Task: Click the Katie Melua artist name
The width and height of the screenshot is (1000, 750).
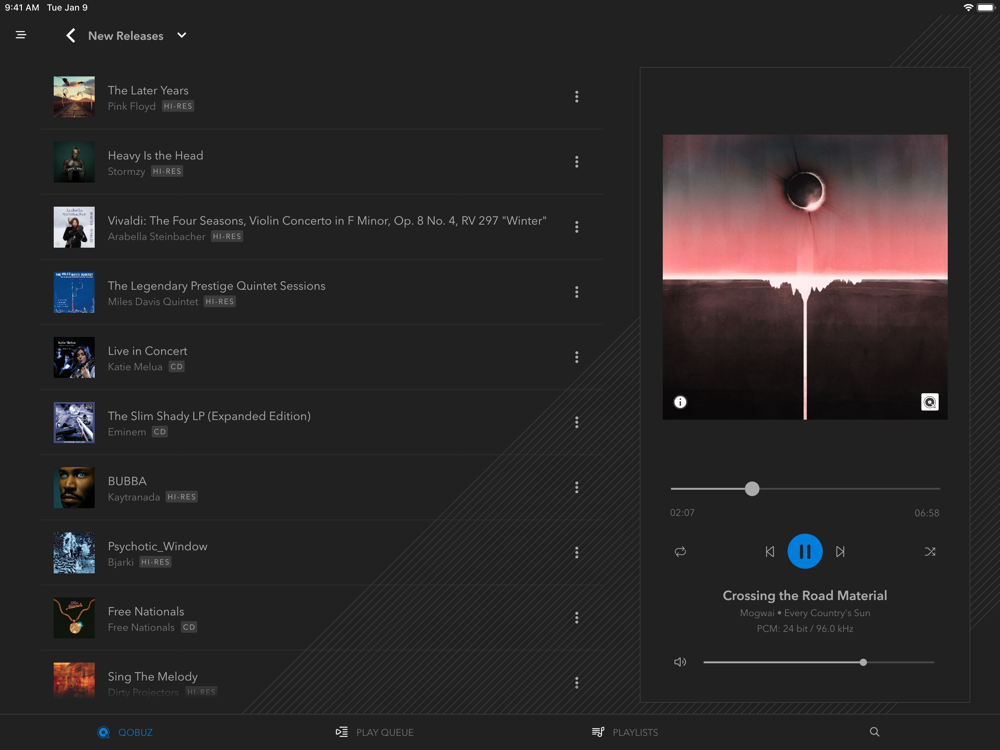Action: 135,366
